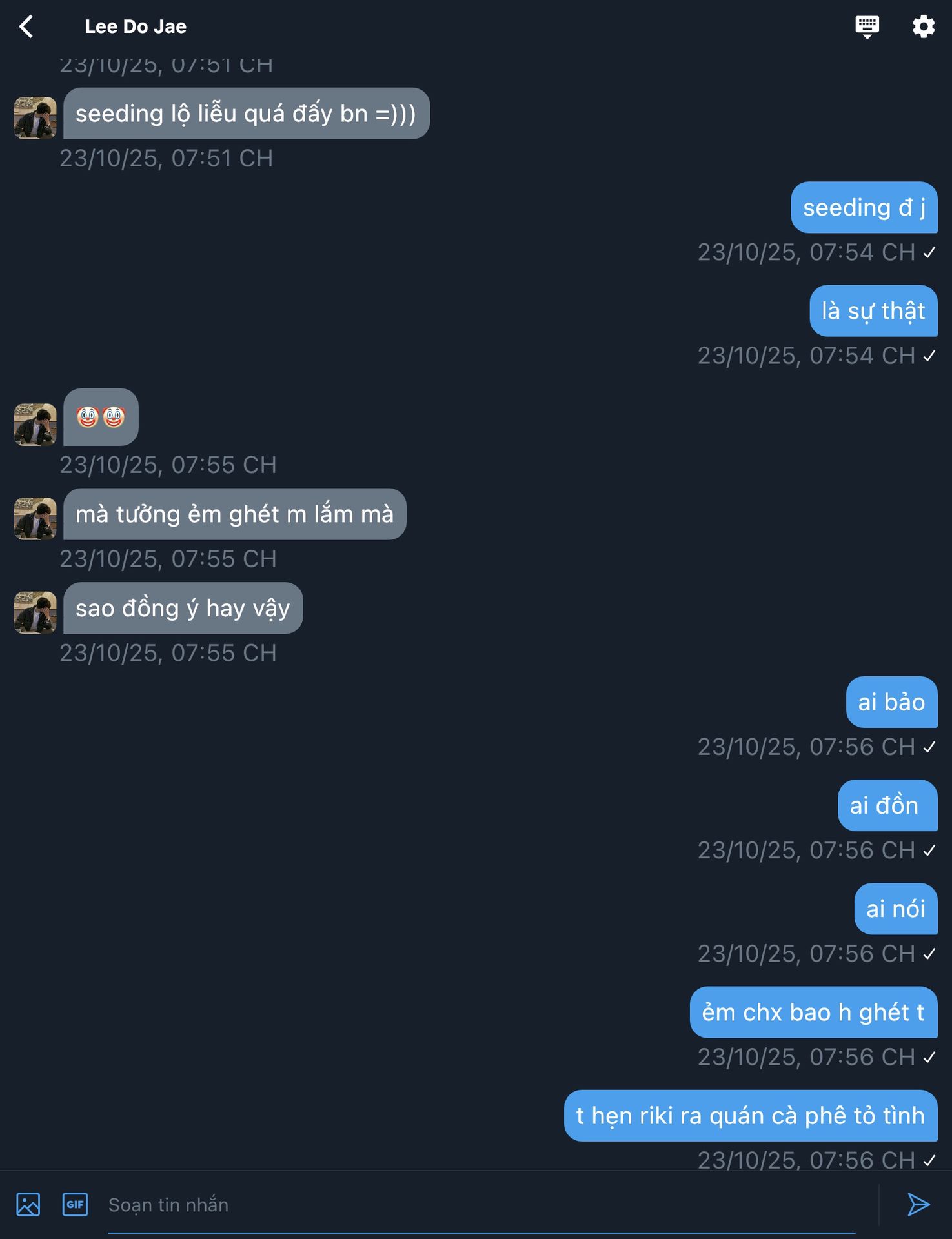Viewport: 952px width, 1239px height.
Task: Go back using the top-left arrow
Action: (x=26, y=26)
